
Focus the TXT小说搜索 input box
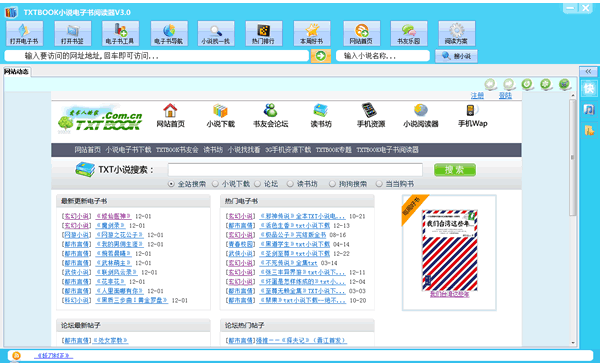[x=295, y=169]
